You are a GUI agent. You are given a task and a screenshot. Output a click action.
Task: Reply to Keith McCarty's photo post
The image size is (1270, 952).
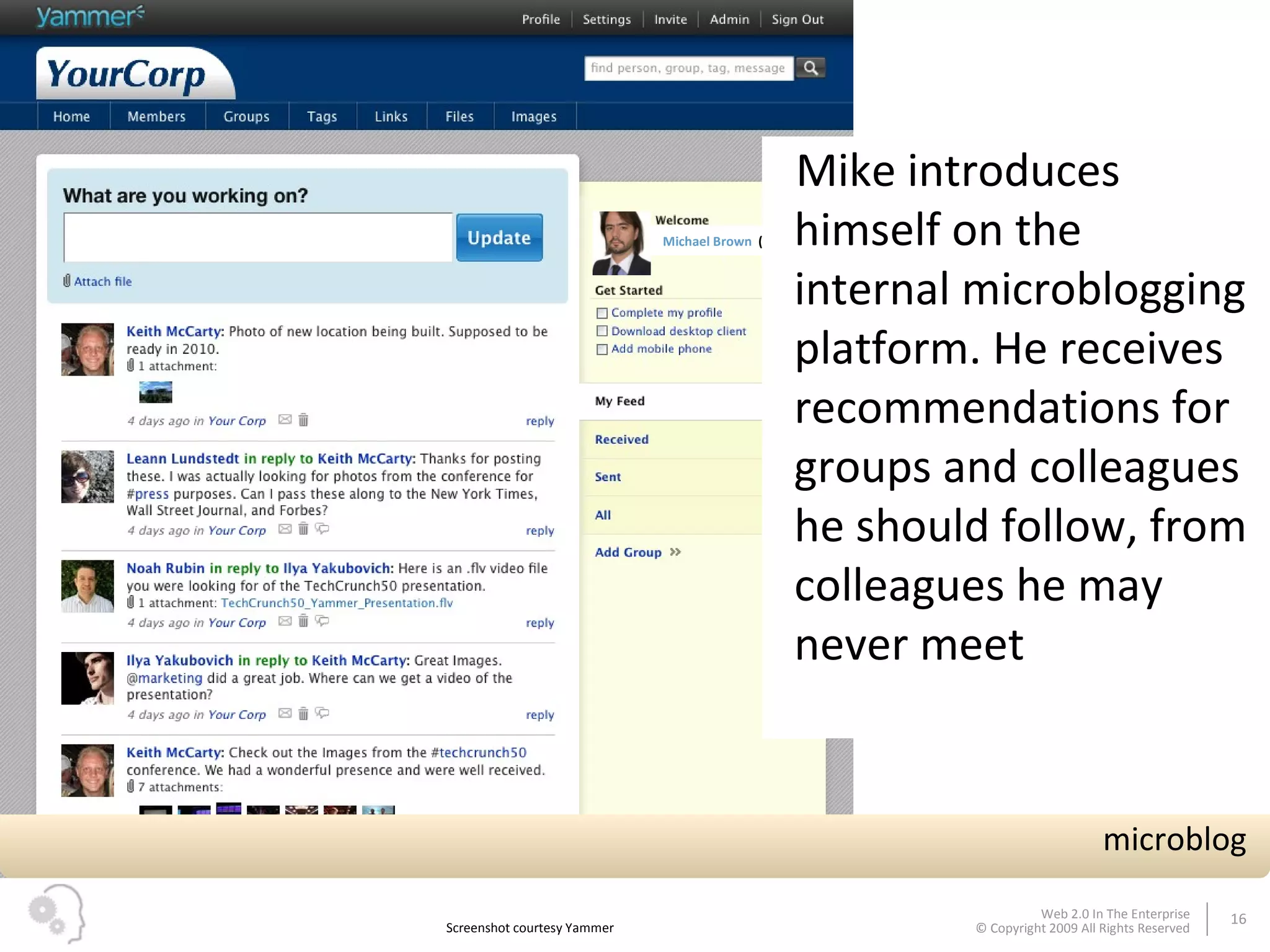540,421
